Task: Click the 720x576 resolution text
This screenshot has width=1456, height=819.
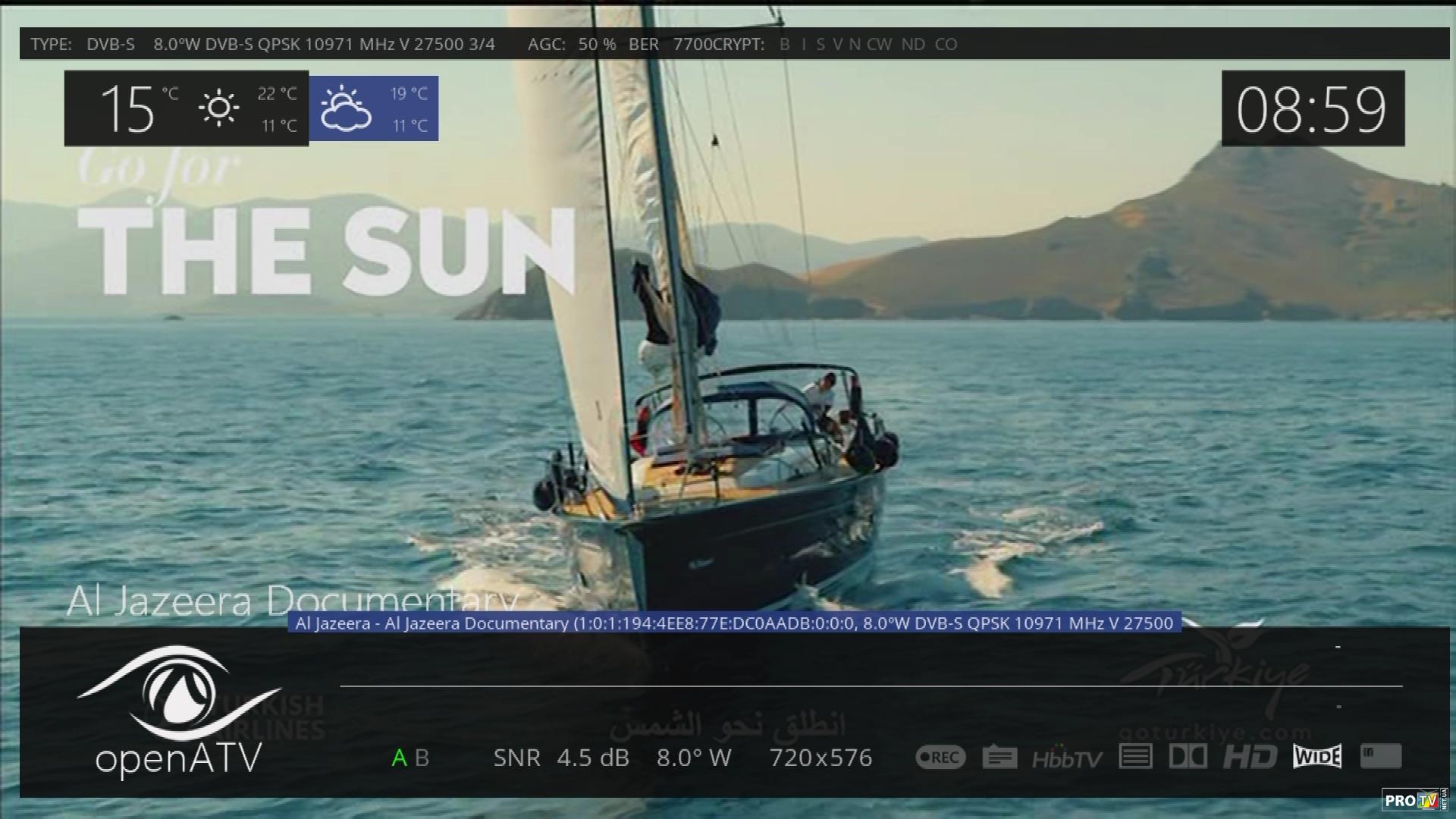Action: tap(821, 758)
